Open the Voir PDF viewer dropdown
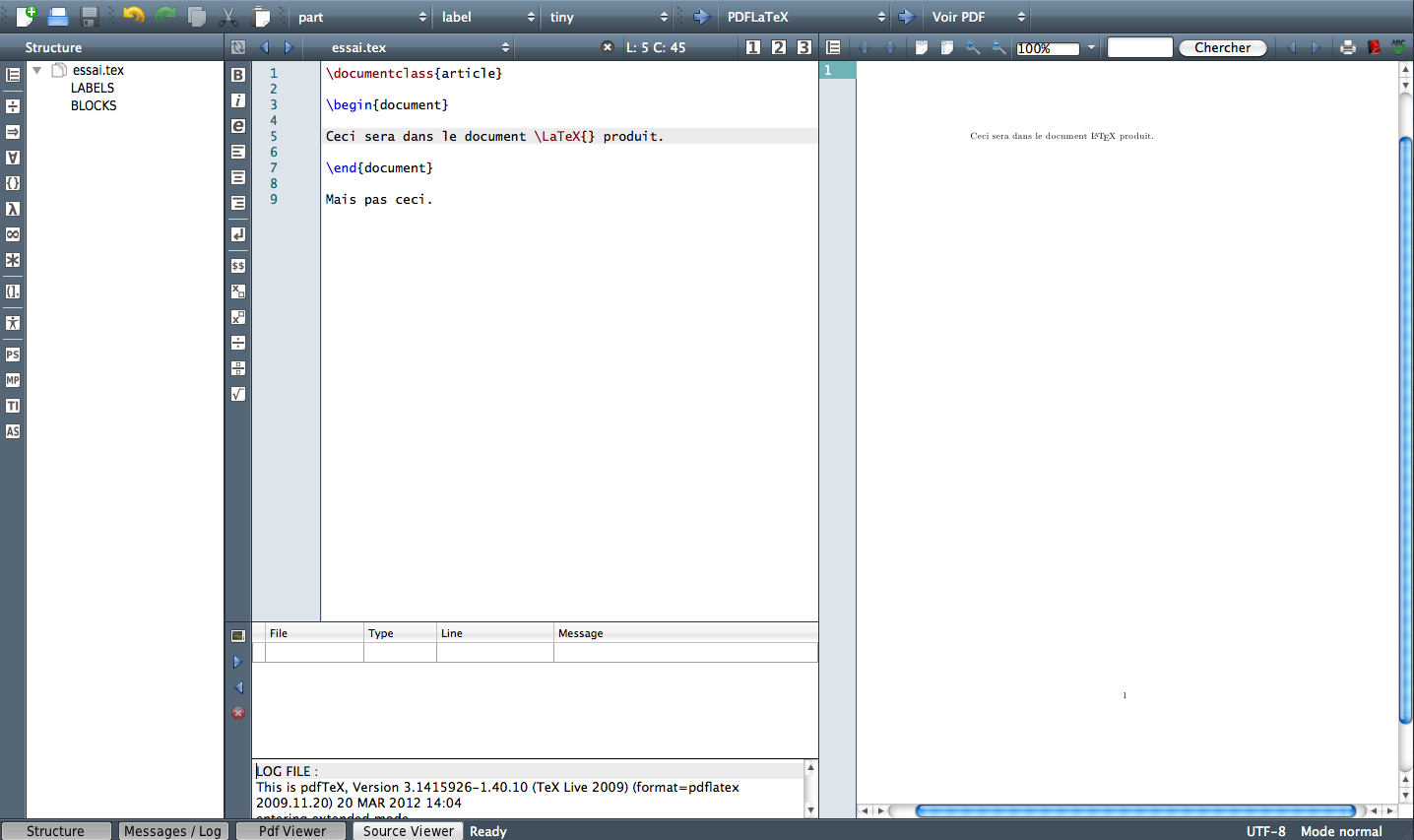This screenshot has width=1414, height=840. pos(979,17)
